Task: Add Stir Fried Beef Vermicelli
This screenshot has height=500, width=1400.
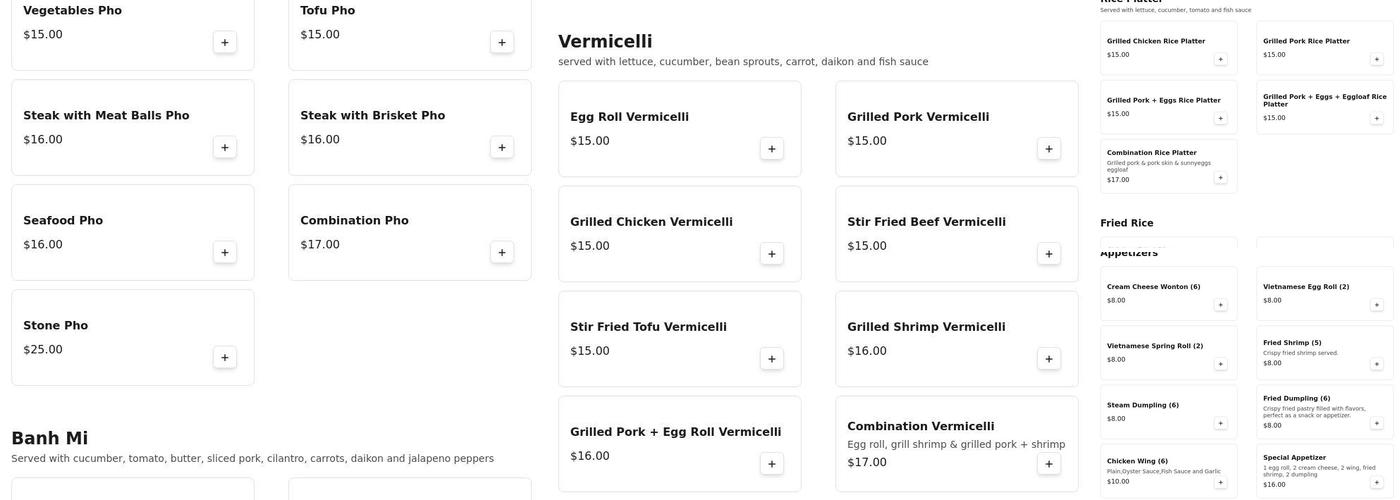Action: point(1048,253)
